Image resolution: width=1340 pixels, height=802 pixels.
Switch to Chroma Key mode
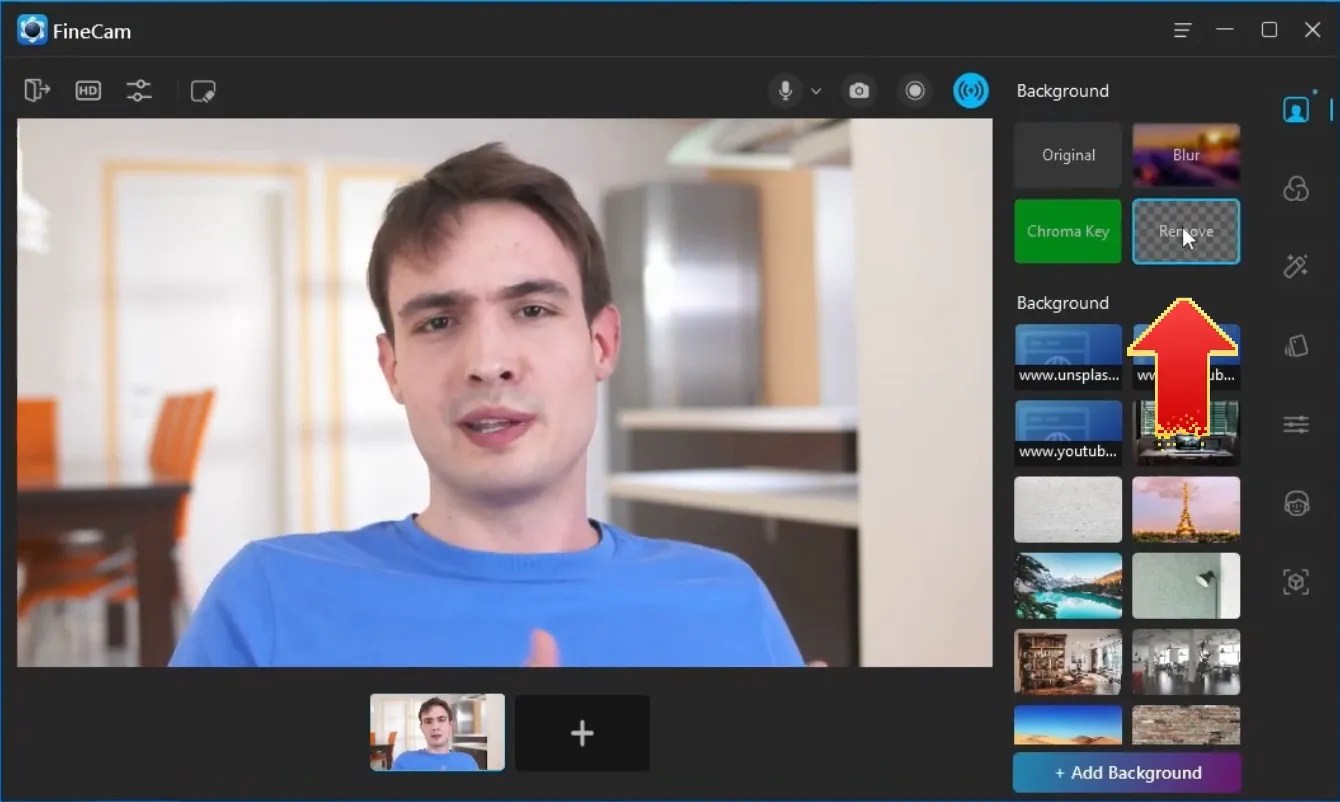(x=1067, y=231)
